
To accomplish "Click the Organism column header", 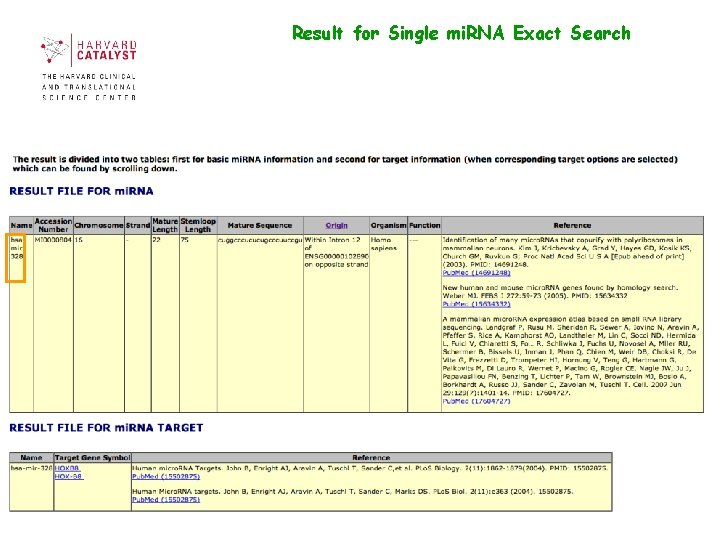I will click(388, 225).
